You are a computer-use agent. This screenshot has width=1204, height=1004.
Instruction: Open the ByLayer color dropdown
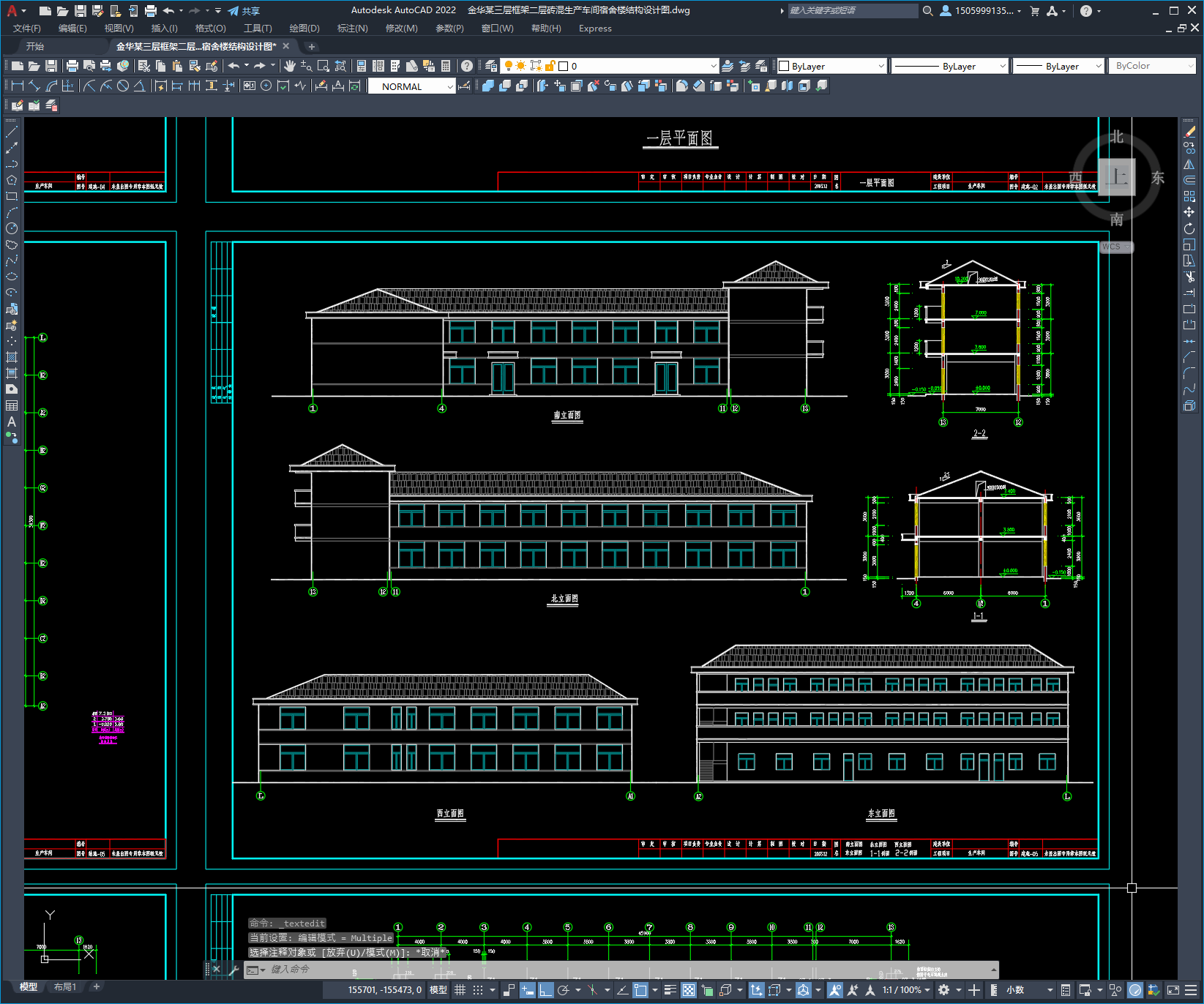click(831, 66)
